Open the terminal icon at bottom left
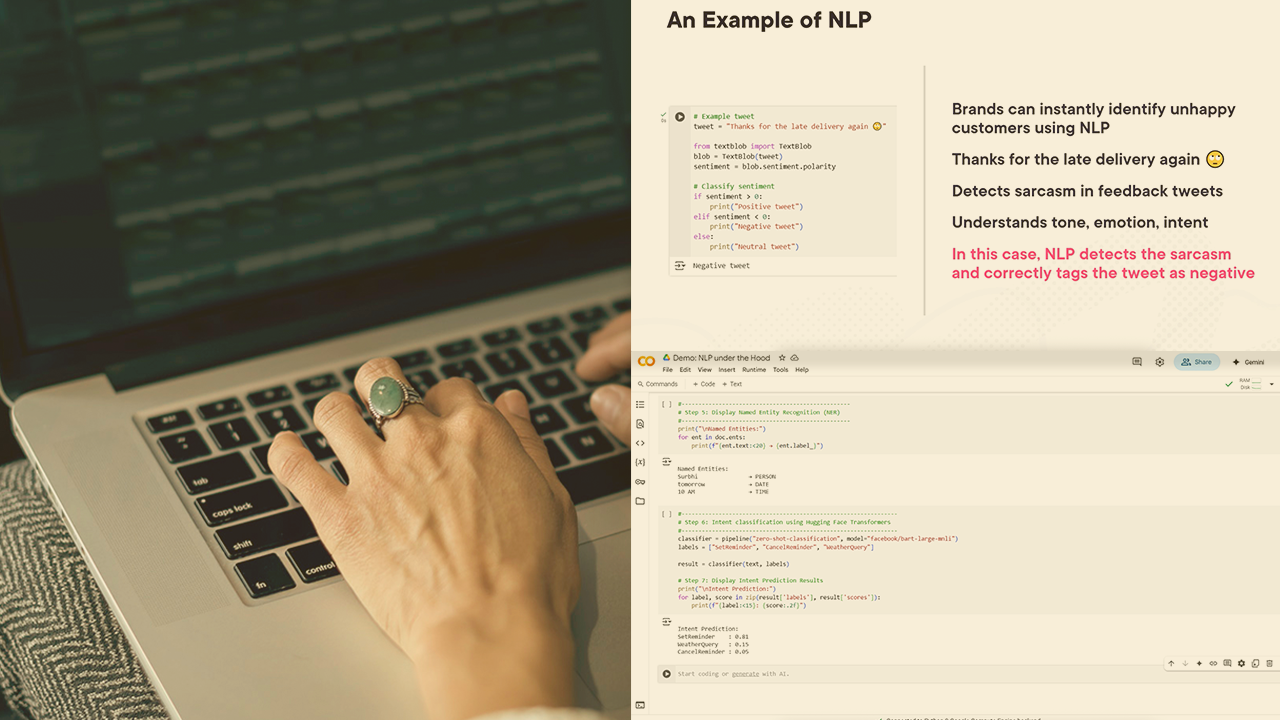Screen dimensions: 1280x720 (x=640, y=705)
